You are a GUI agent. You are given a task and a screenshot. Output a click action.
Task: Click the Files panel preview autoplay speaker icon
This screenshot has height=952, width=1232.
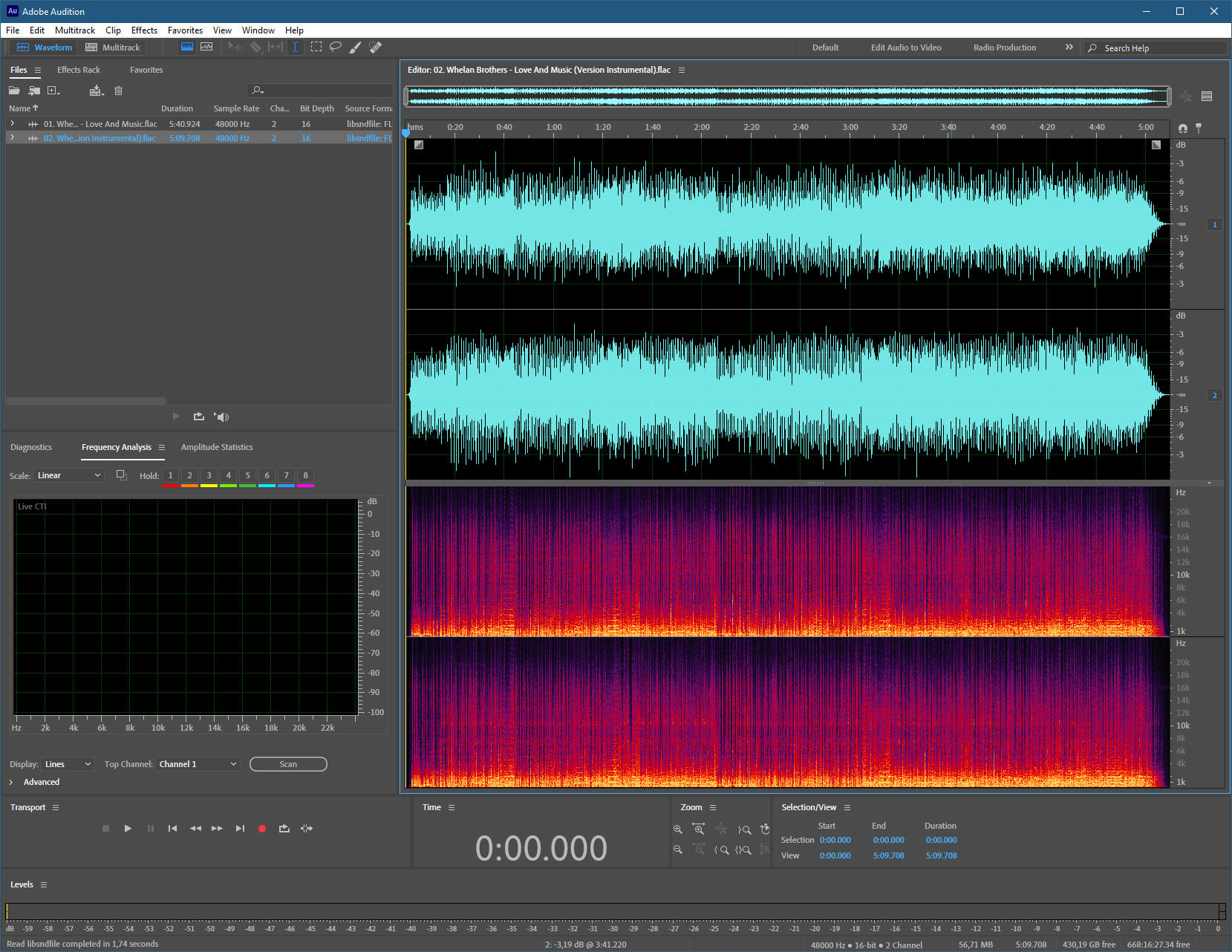(221, 417)
